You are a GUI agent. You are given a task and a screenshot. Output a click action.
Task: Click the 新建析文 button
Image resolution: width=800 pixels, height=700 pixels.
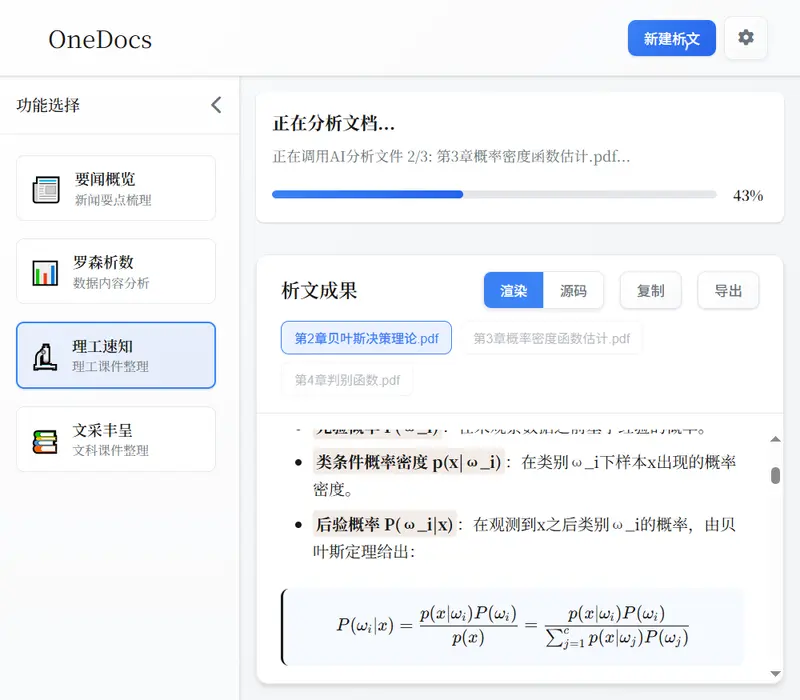click(671, 36)
